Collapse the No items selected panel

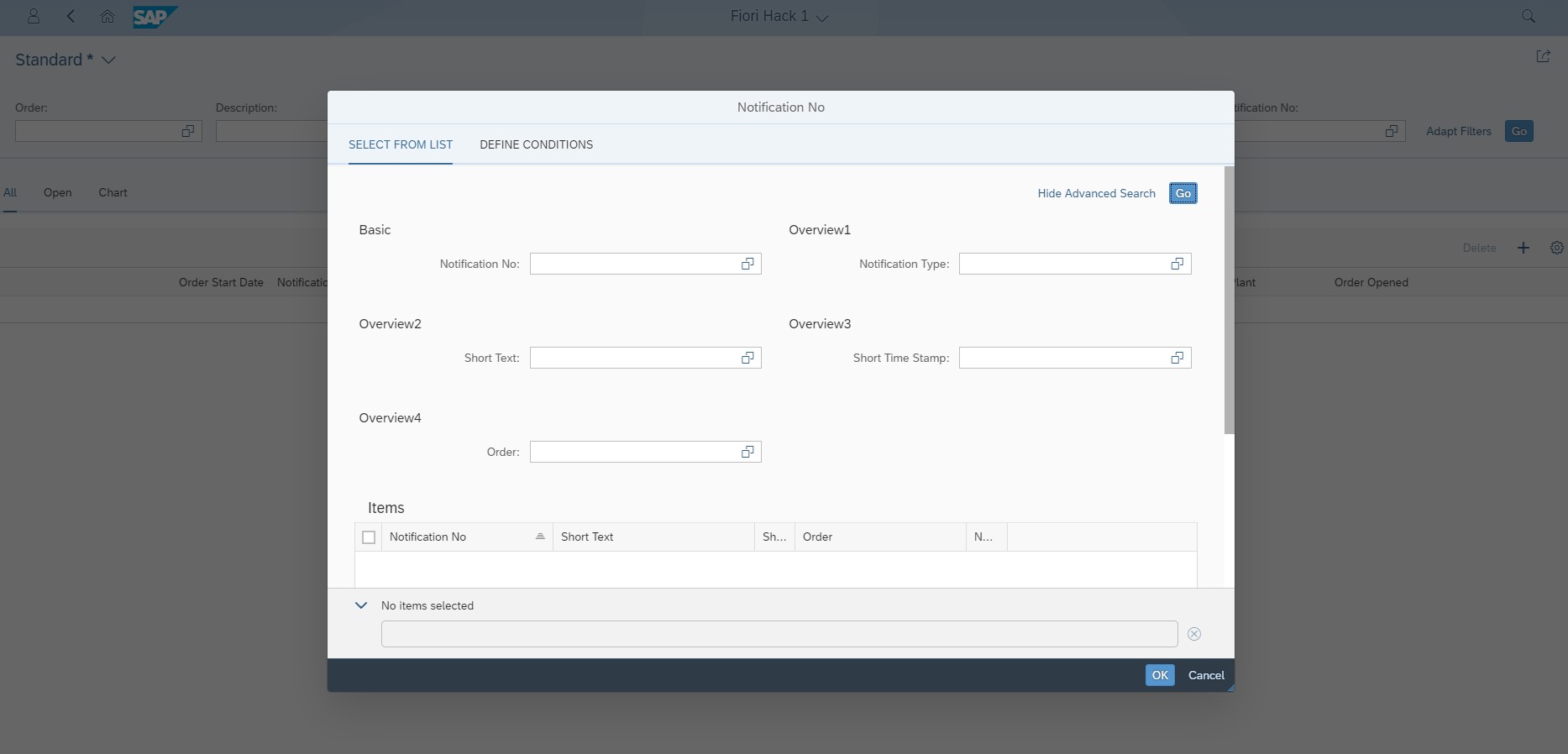click(361, 605)
